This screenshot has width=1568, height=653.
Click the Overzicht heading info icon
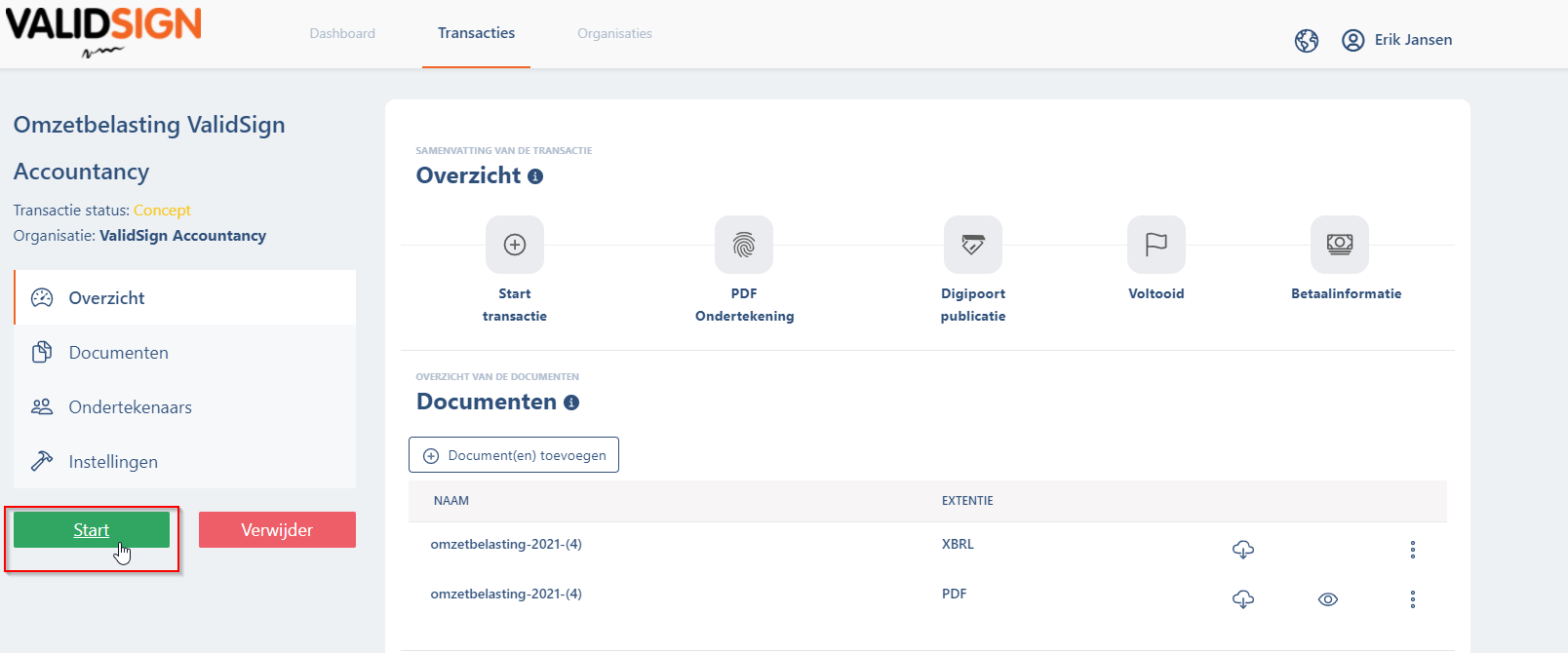tap(535, 176)
